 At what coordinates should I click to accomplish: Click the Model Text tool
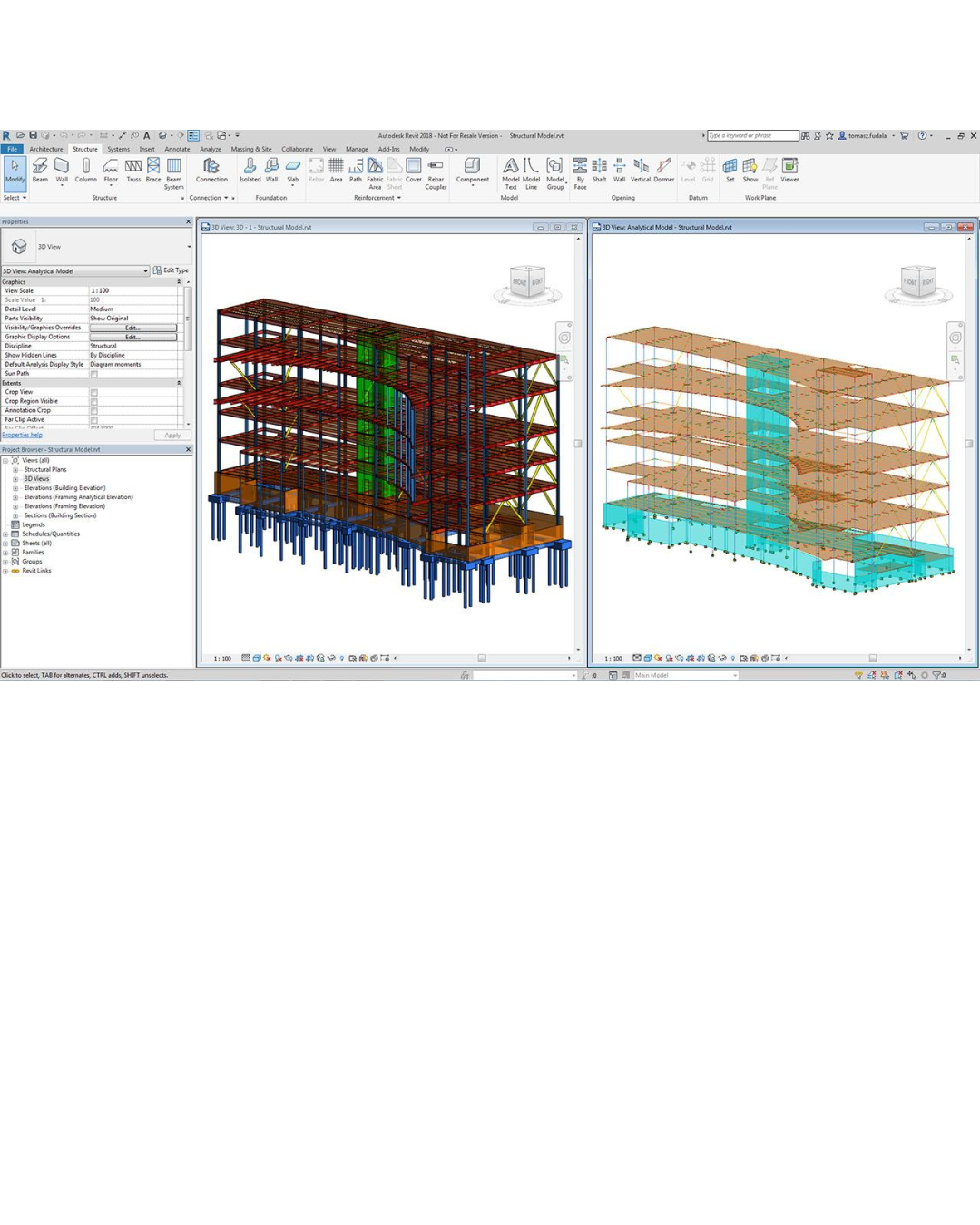tap(511, 173)
